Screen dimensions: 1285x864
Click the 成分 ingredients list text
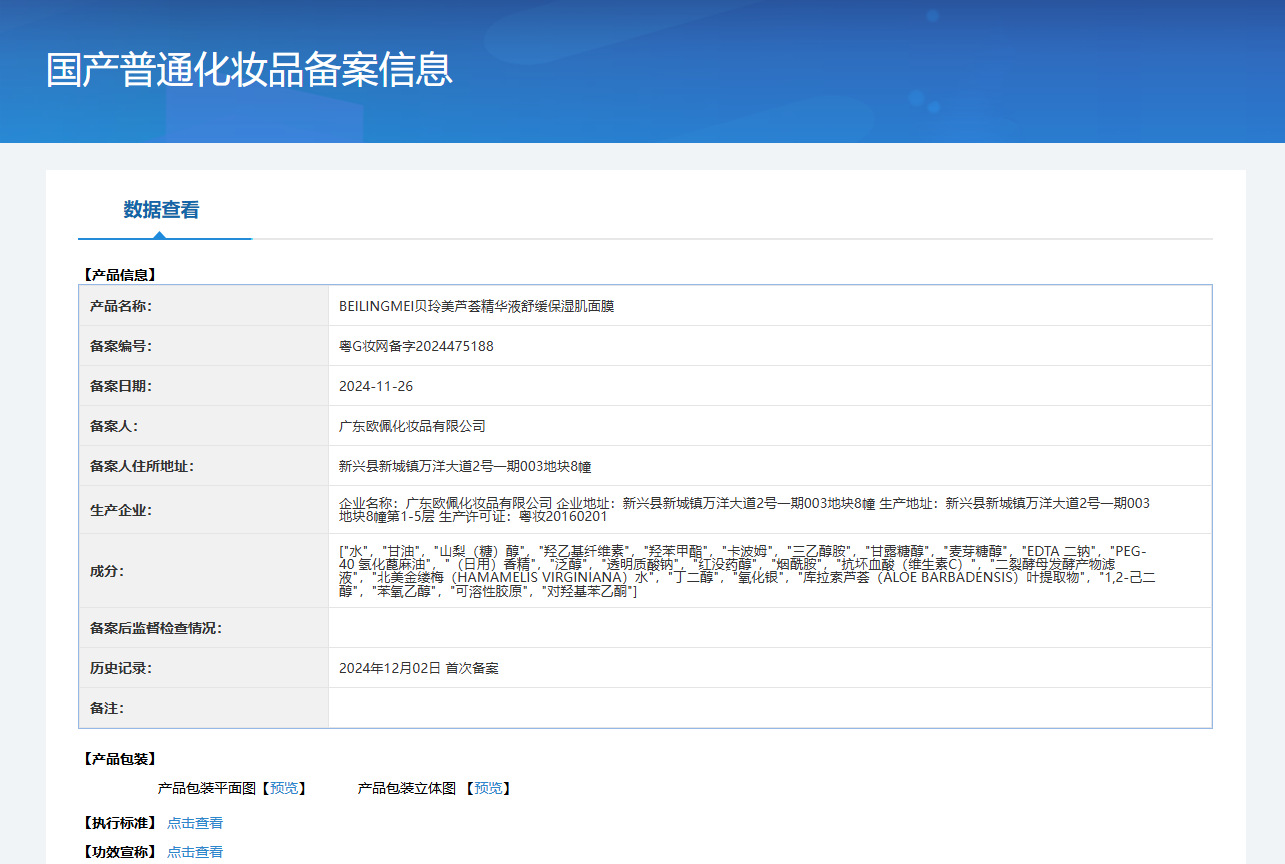744,571
